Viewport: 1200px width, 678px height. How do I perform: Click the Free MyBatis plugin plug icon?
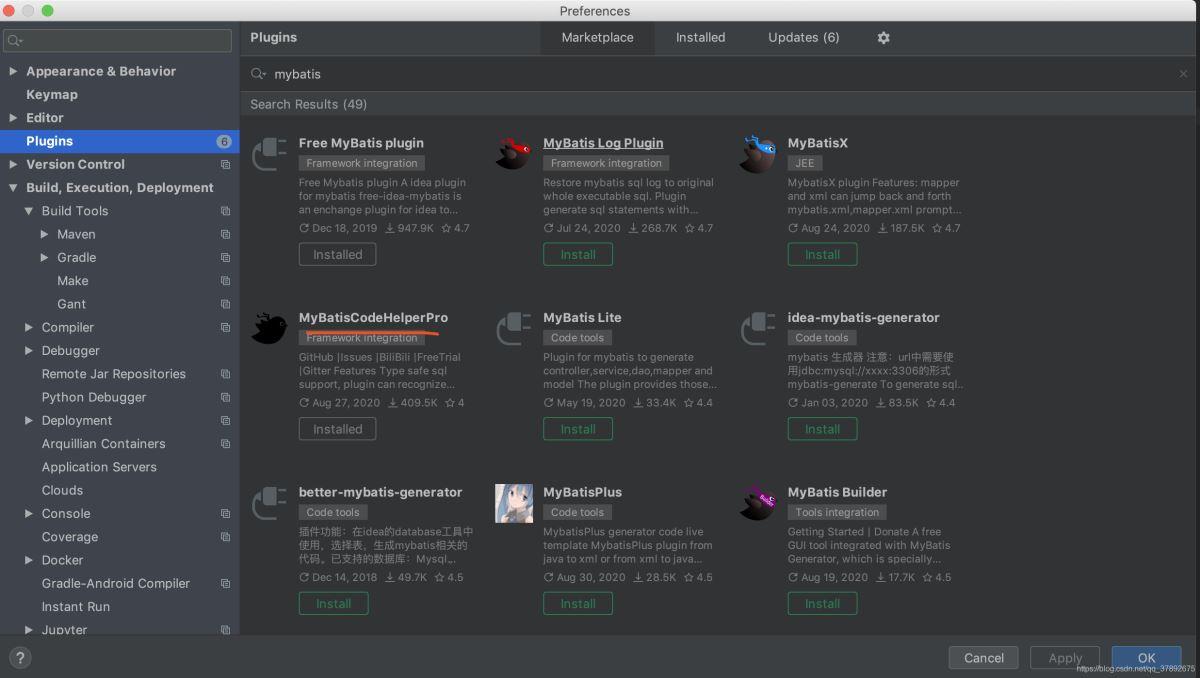(x=269, y=153)
